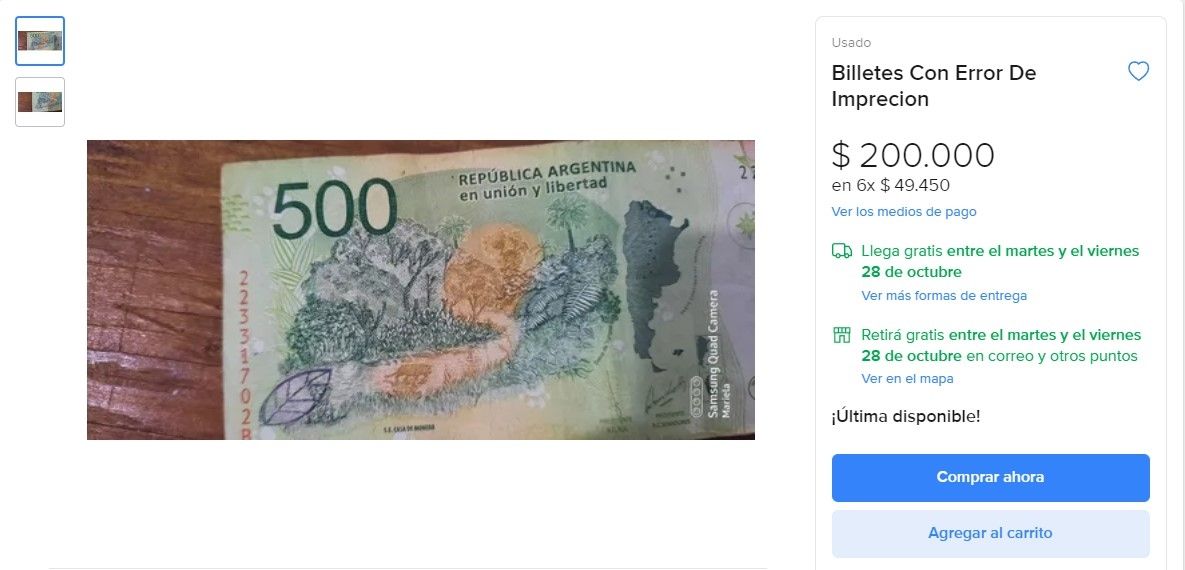
Task: Click the en 6x $ 49.450 installment text
Action: coord(890,185)
